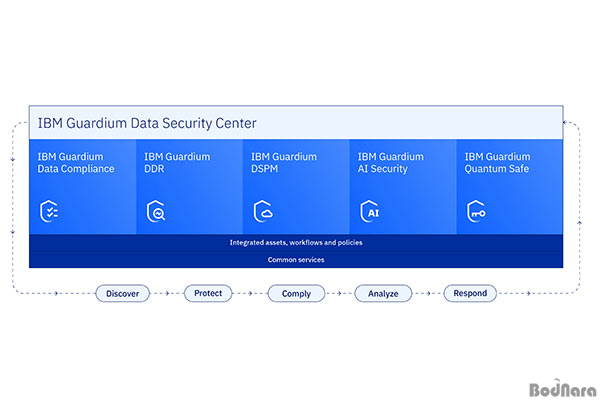Click the DSPM shield cloud icon
Image resolution: width=600 pixels, height=400 pixels.
[263, 211]
